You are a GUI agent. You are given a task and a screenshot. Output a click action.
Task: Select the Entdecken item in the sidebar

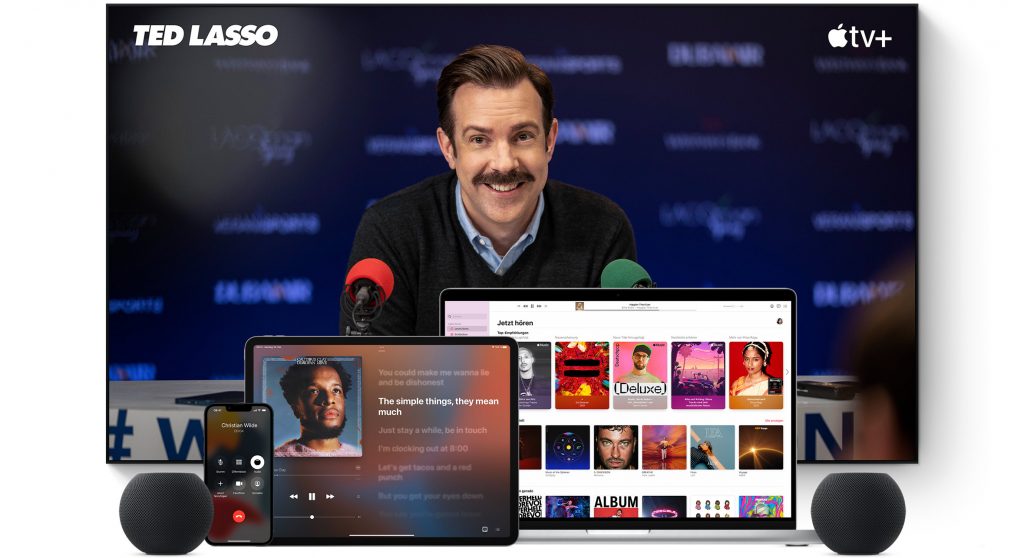tap(462, 336)
